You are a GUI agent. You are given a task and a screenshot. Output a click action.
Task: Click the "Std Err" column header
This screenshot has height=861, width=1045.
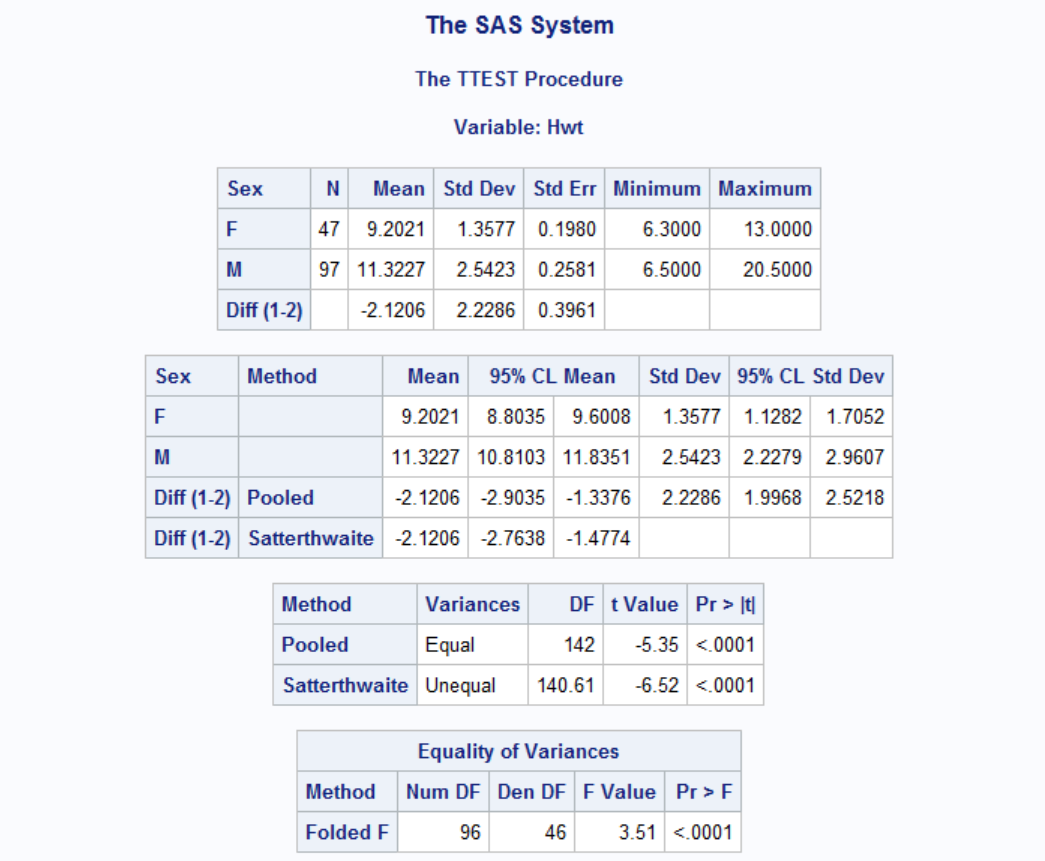tap(564, 188)
